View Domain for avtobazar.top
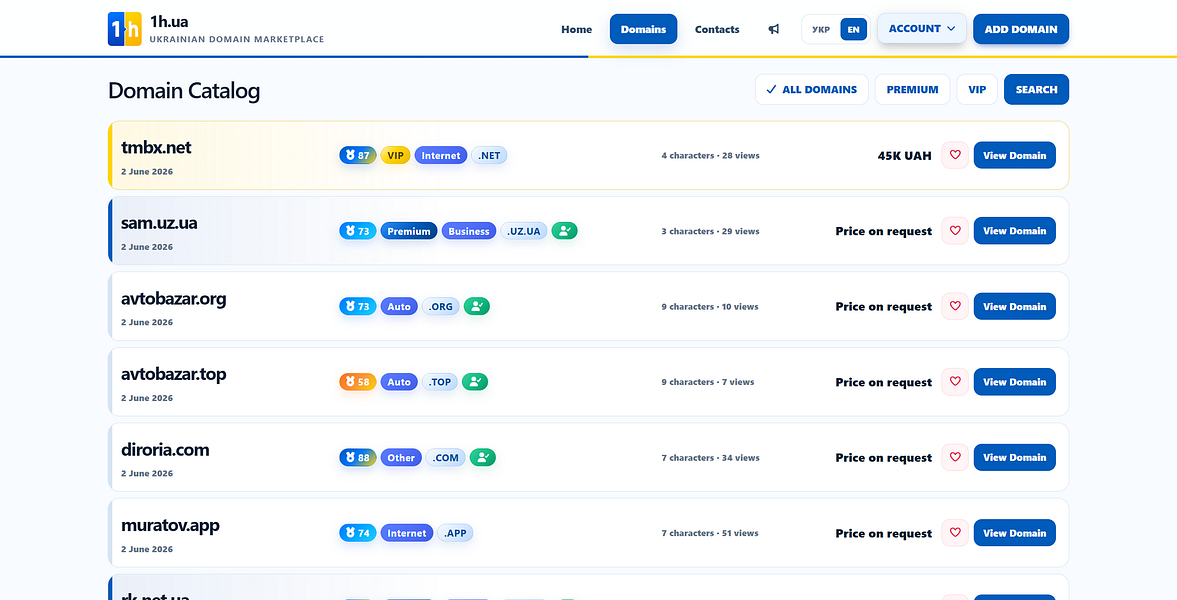Image resolution: width=1177 pixels, height=600 pixels. (x=1015, y=381)
